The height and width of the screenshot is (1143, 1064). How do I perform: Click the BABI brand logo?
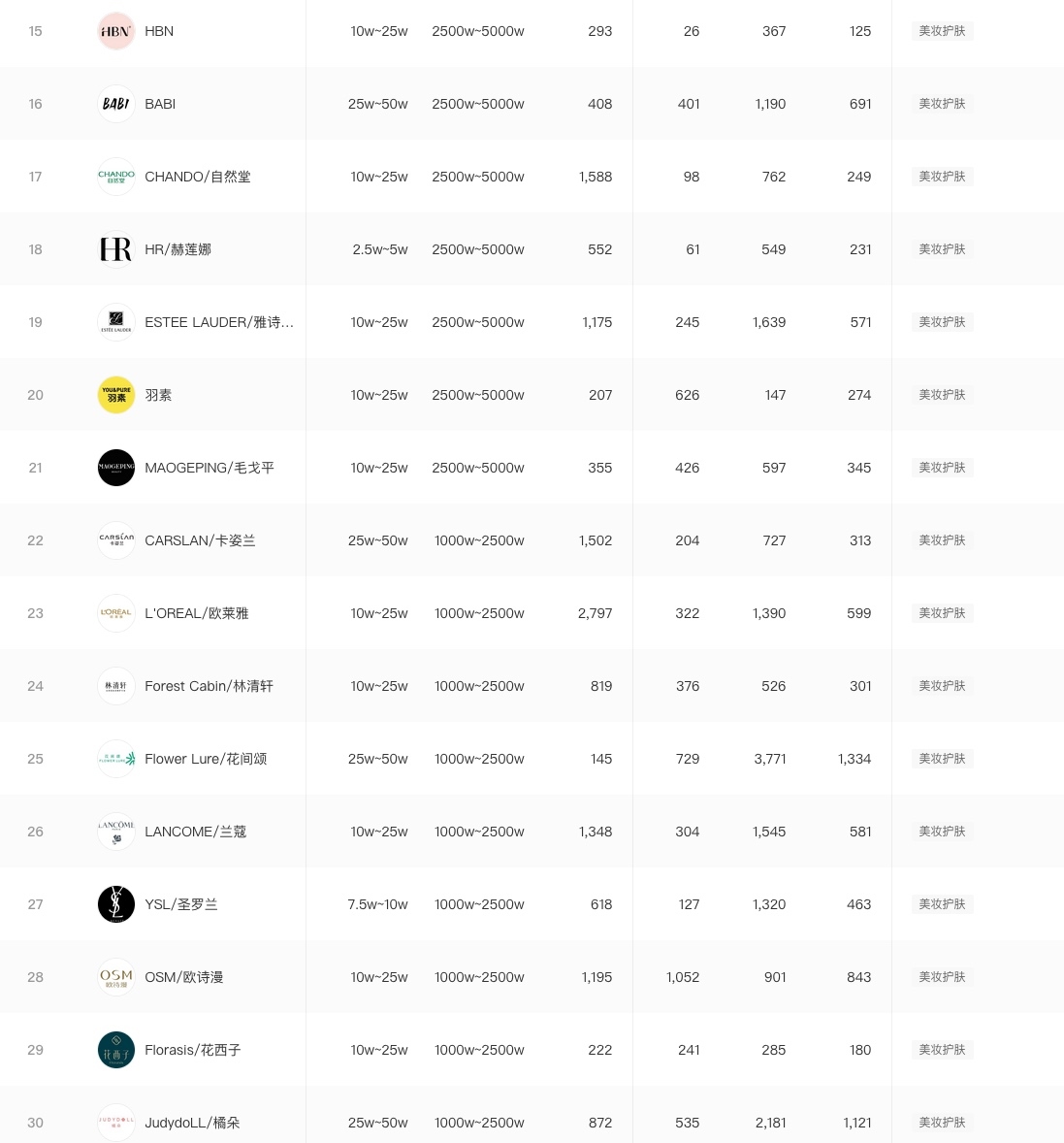(x=116, y=104)
